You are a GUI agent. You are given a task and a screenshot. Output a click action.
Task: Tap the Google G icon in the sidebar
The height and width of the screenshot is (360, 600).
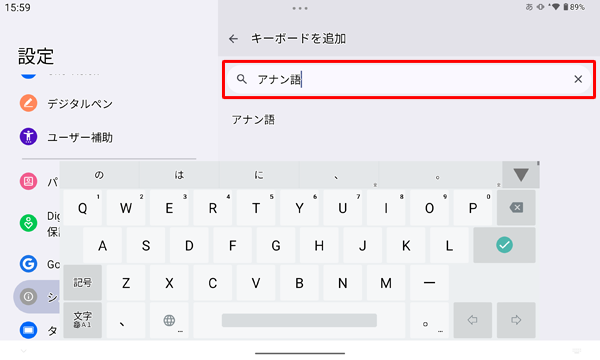28,264
